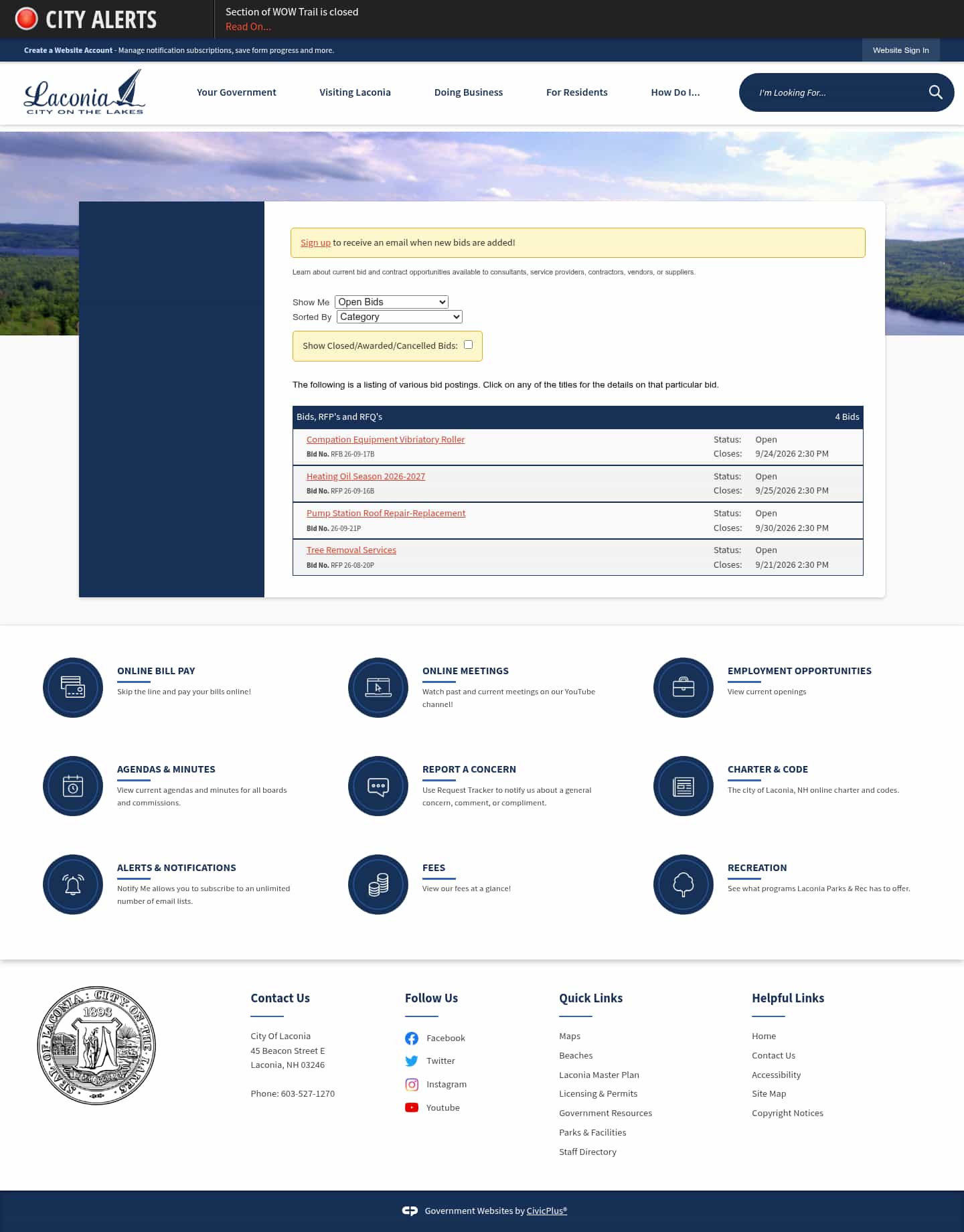Open the Sorted By Category dropdown
964x1232 pixels.
coord(400,317)
